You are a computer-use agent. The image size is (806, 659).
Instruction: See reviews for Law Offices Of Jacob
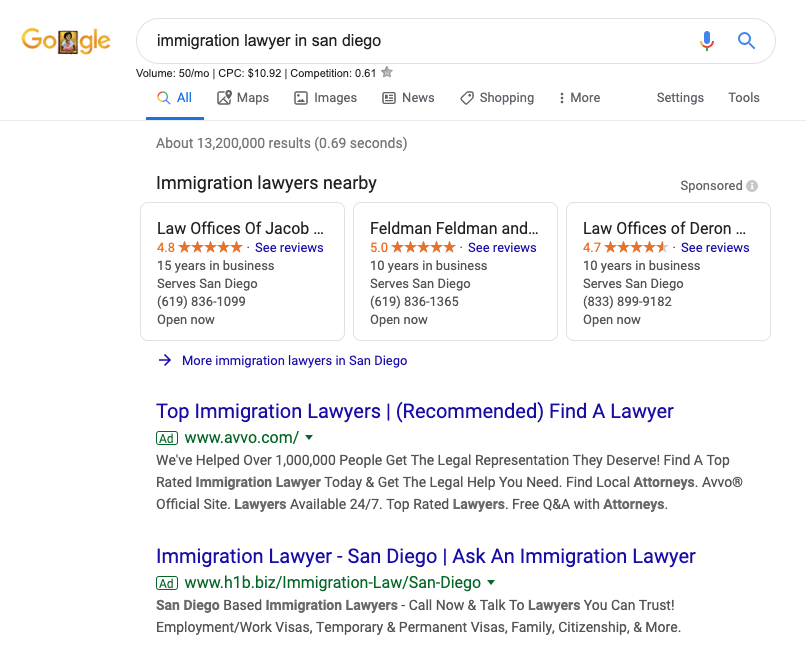[x=289, y=247]
